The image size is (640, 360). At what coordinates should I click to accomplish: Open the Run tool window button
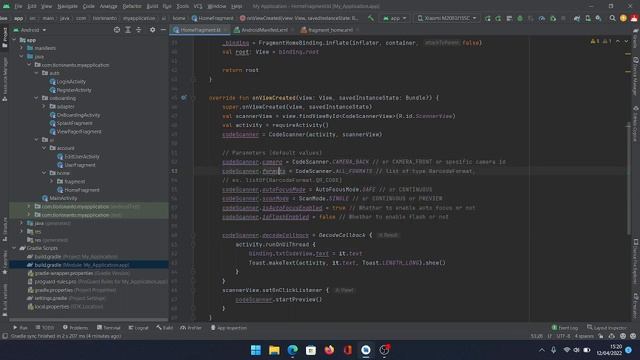point(20,328)
